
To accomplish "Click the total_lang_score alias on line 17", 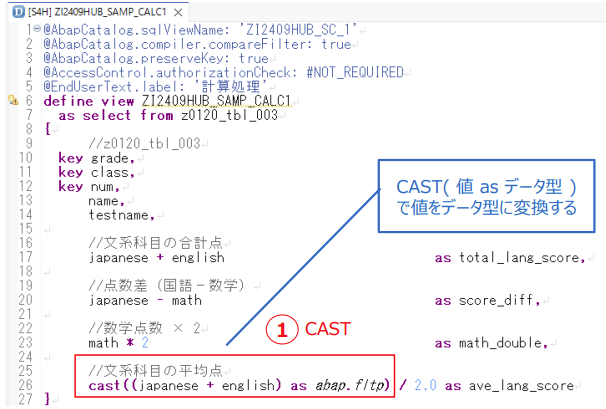I will 519,258.
